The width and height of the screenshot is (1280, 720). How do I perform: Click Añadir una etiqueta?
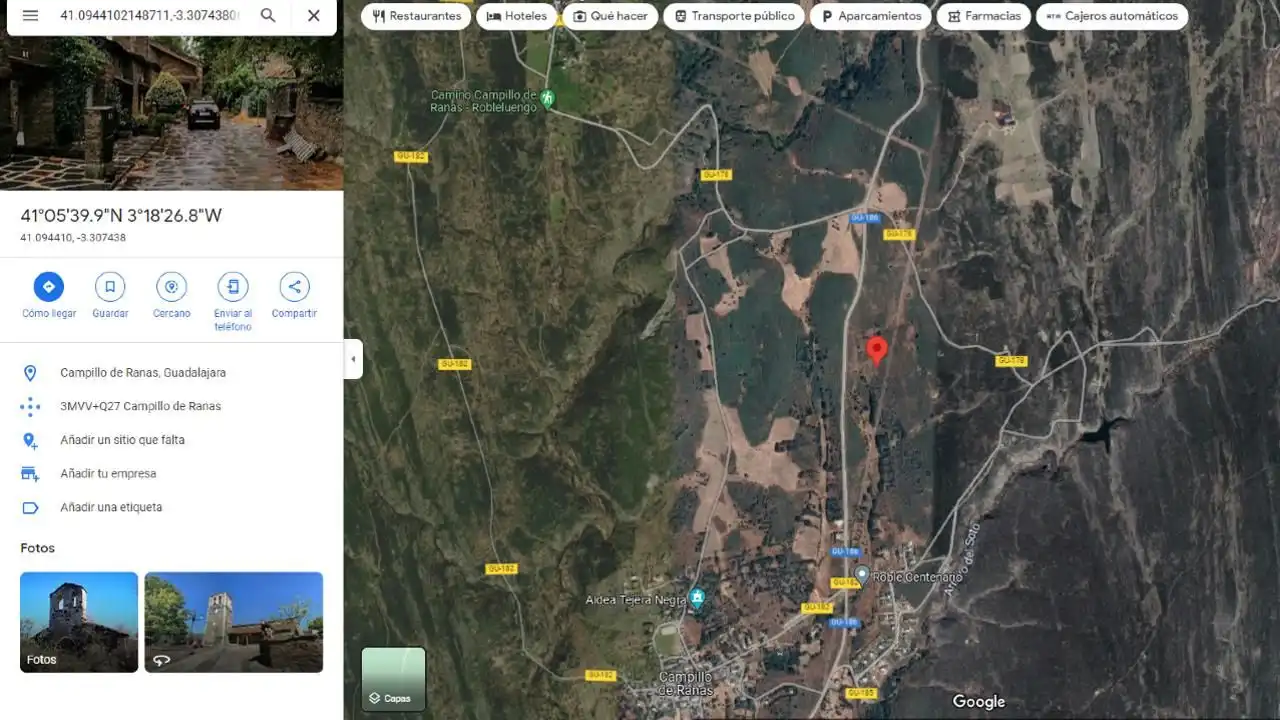click(x=171, y=507)
